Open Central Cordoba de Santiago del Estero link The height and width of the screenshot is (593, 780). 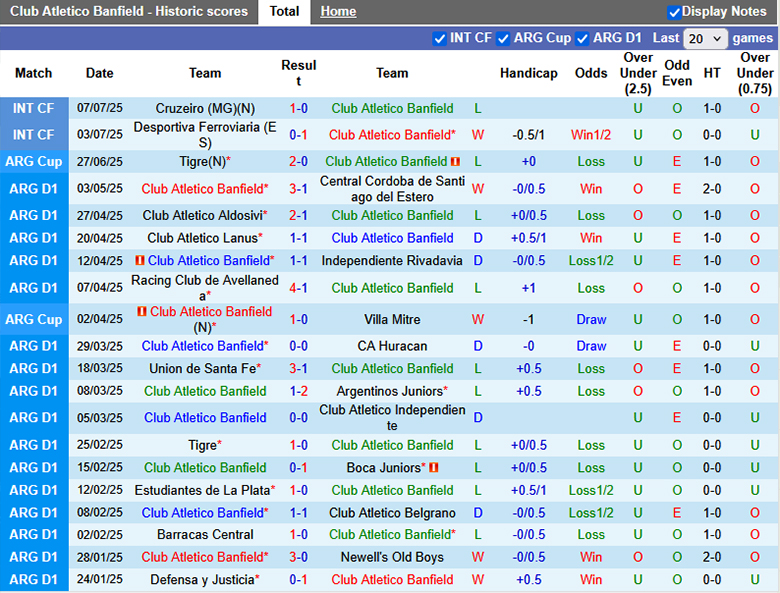point(392,189)
